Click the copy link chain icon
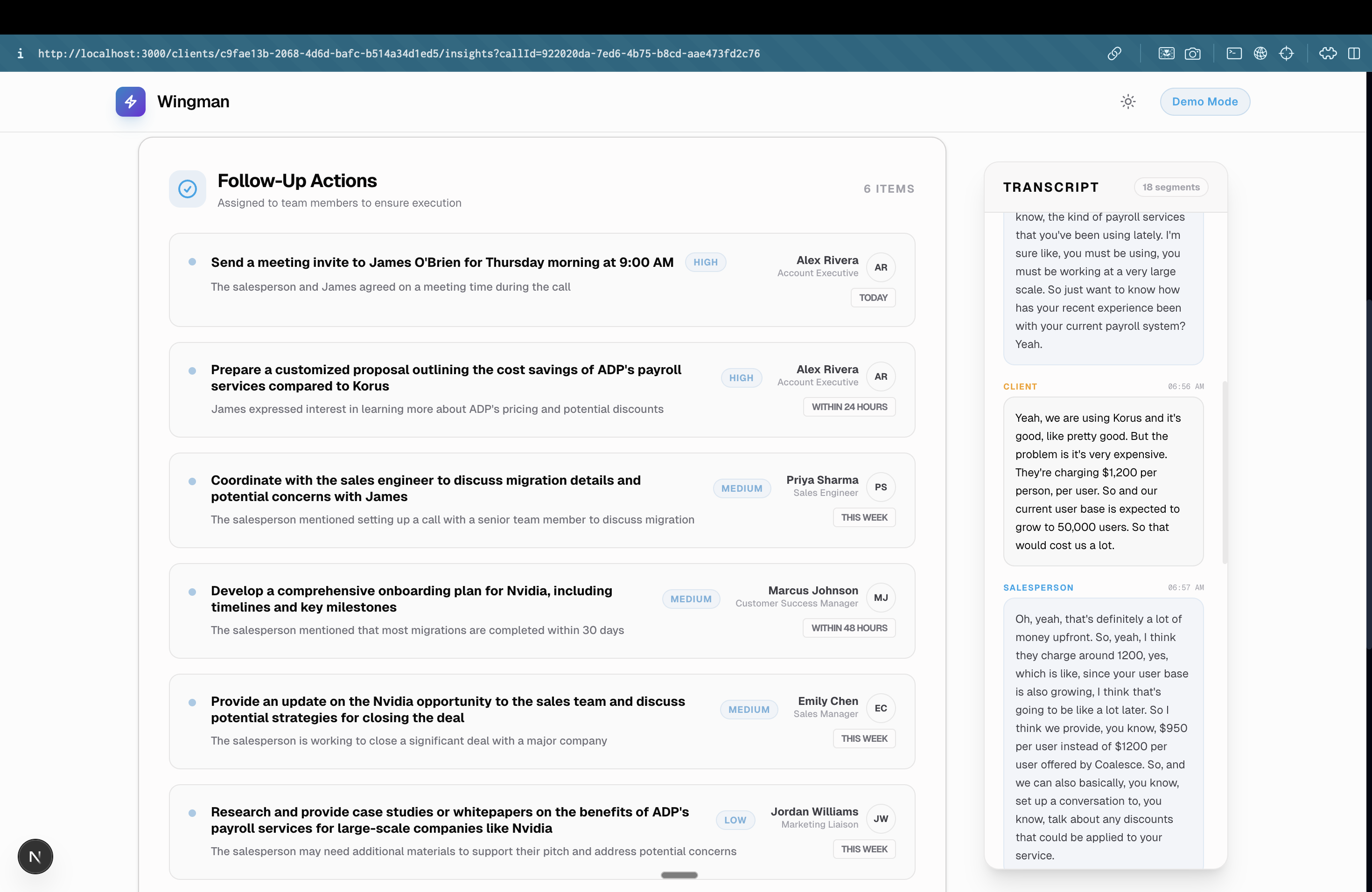 [1114, 54]
